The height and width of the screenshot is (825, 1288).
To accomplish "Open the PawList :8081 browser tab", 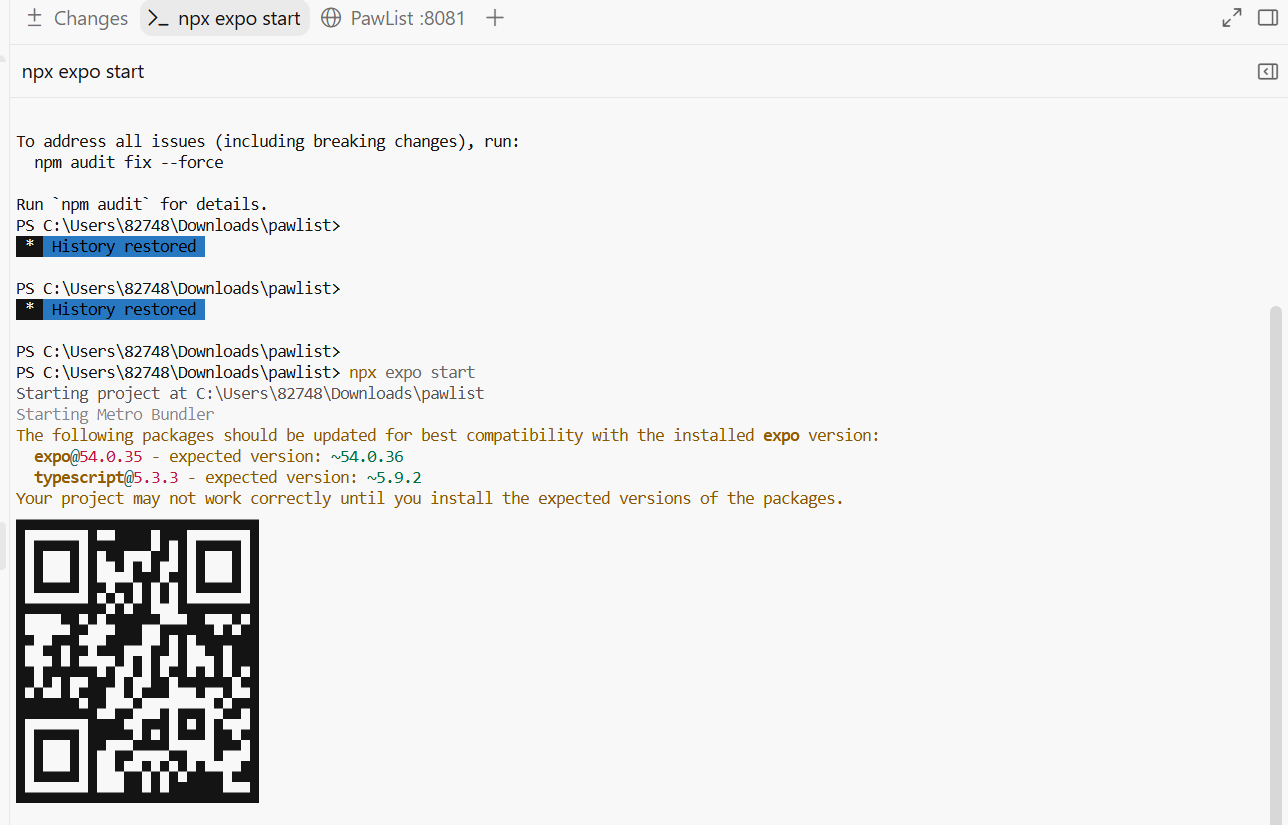I will pos(393,18).
